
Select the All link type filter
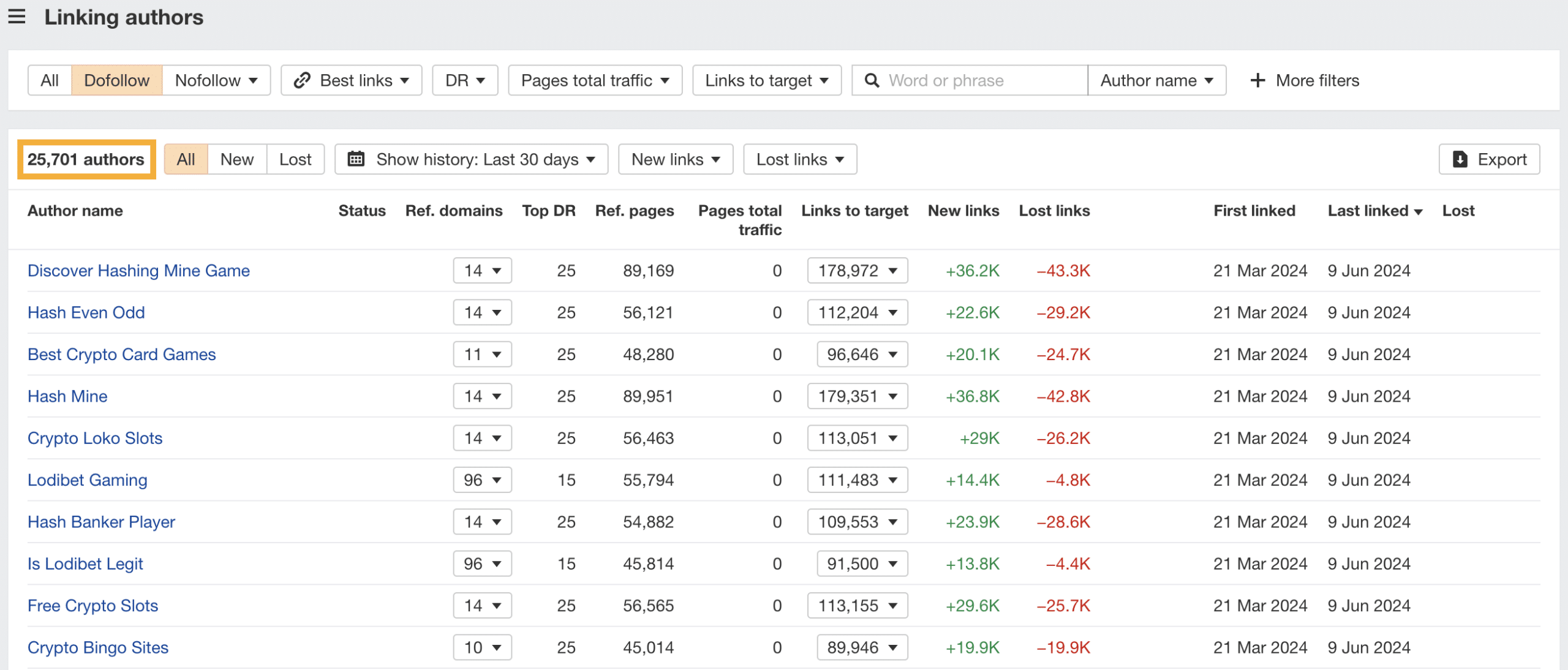[50, 80]
